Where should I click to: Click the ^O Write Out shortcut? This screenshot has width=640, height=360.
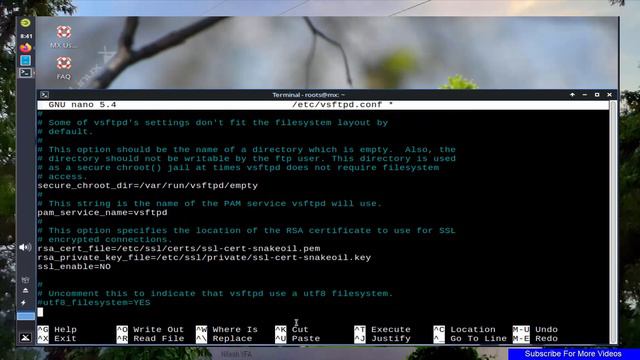click(150, 329)
